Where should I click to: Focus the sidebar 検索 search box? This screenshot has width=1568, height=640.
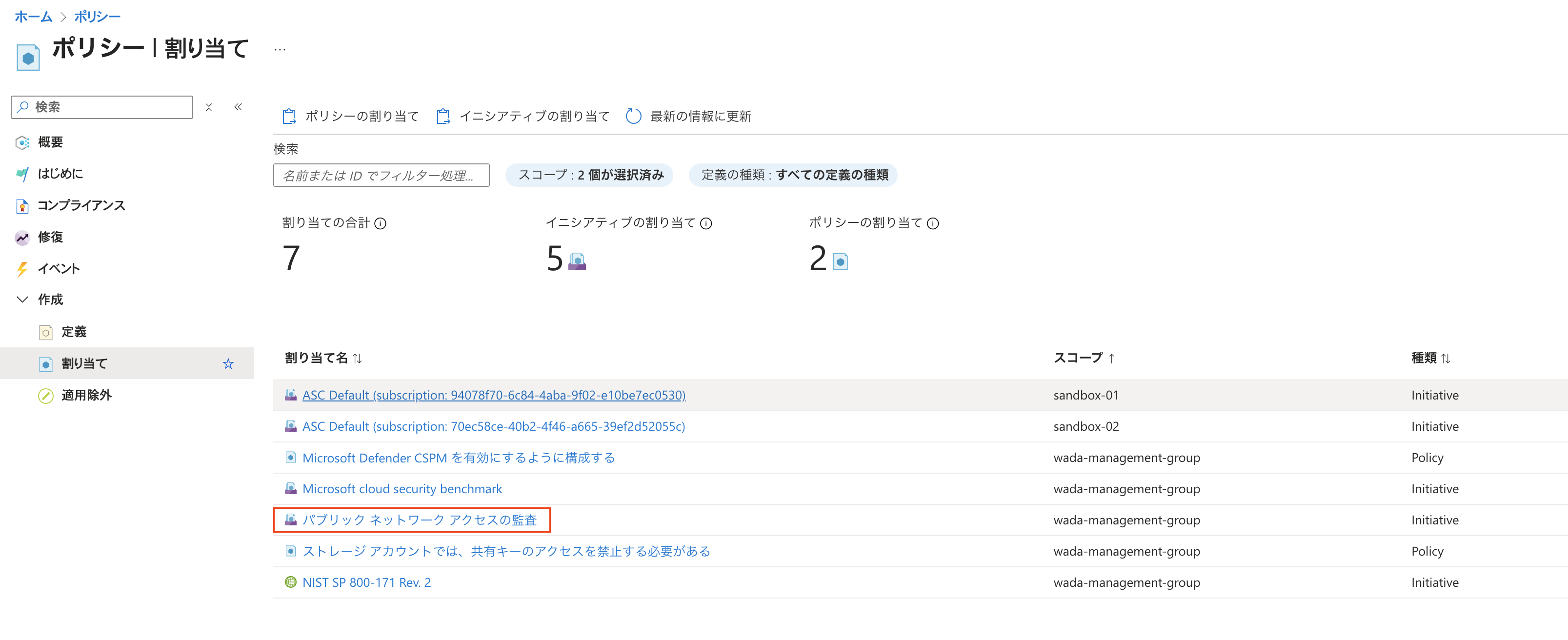coord(101,107)
